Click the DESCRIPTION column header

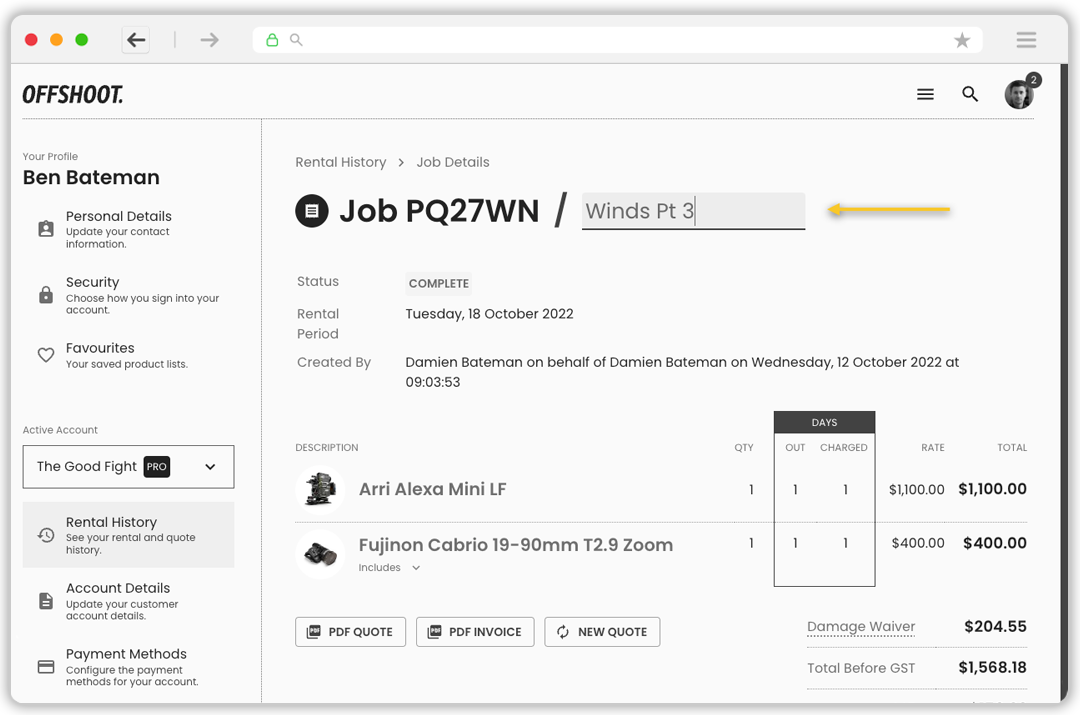(x=326, y=448)
